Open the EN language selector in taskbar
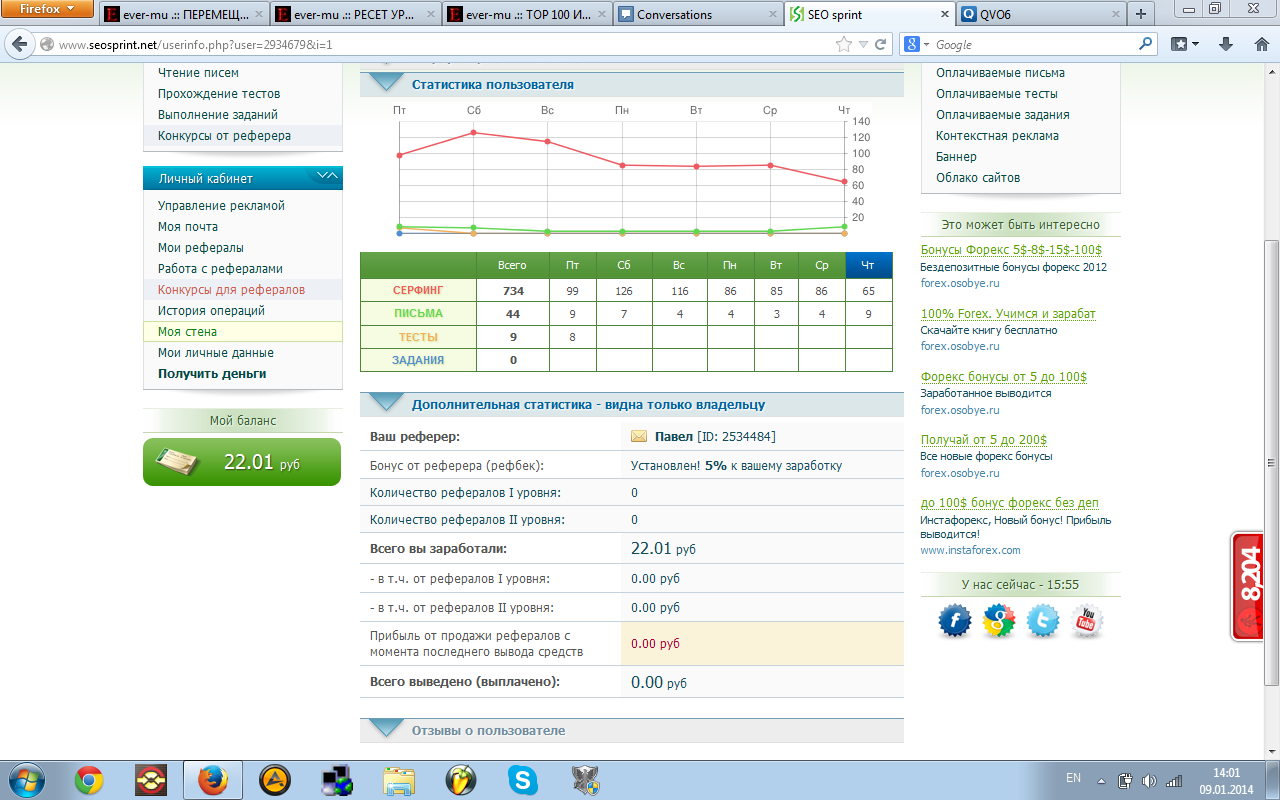The image size is (1280, 800). click(1073, 778)
